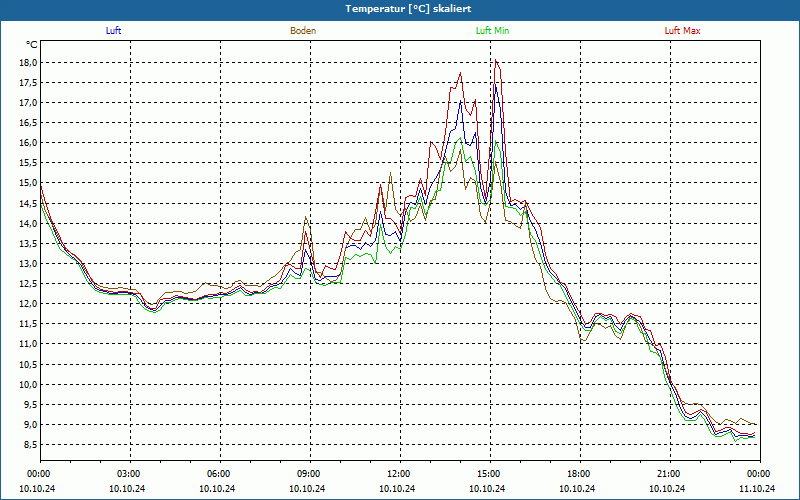Image resolution: width=800 pixels, height=500 pixels.
Task: Click the 12,5 y-axis value
Action: pyautogui.click(x=29, y=284)
